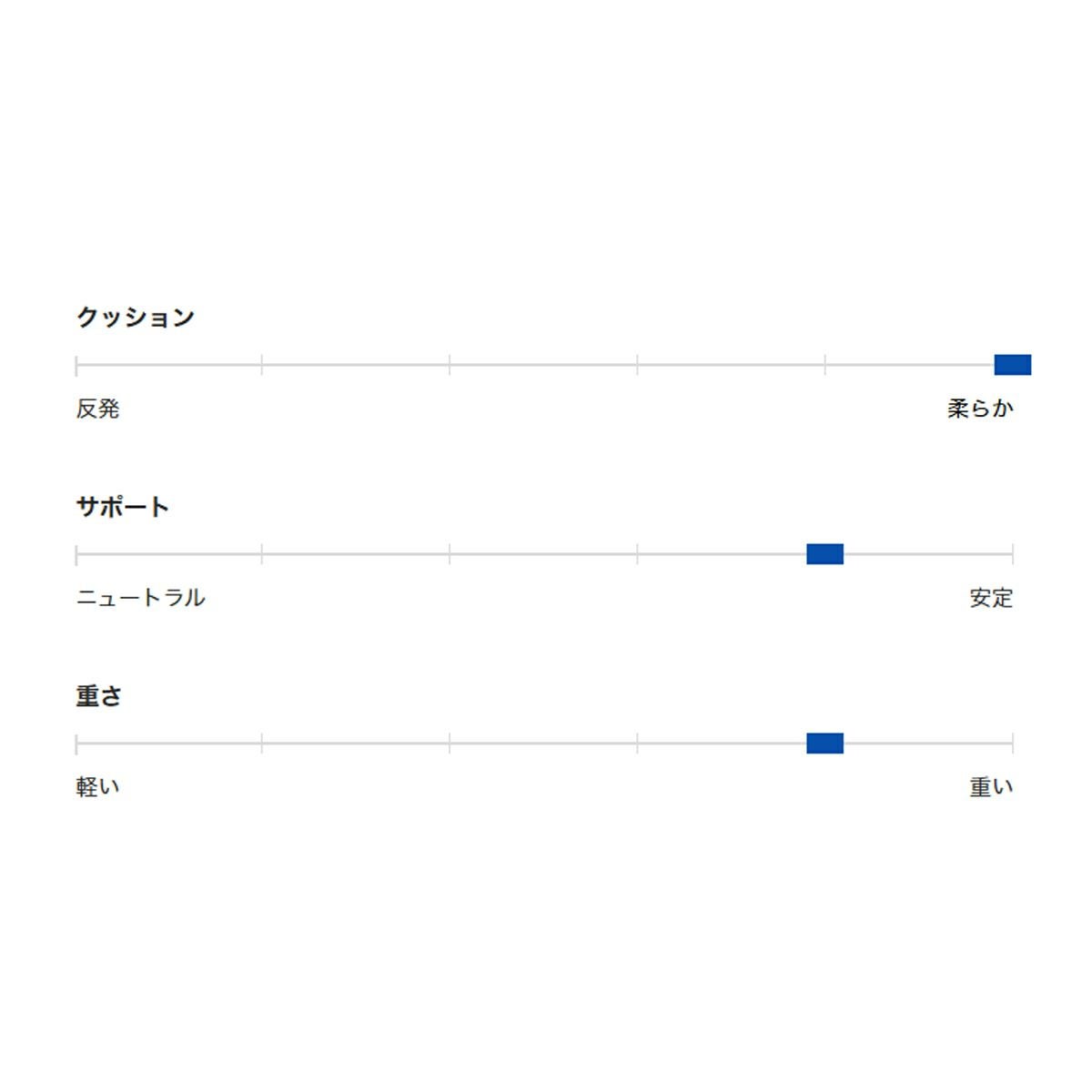Click the second tick from left on クッション slider
This screenshot has height=1092, width=1092.
pyautogui.click(x=262, y=366)
